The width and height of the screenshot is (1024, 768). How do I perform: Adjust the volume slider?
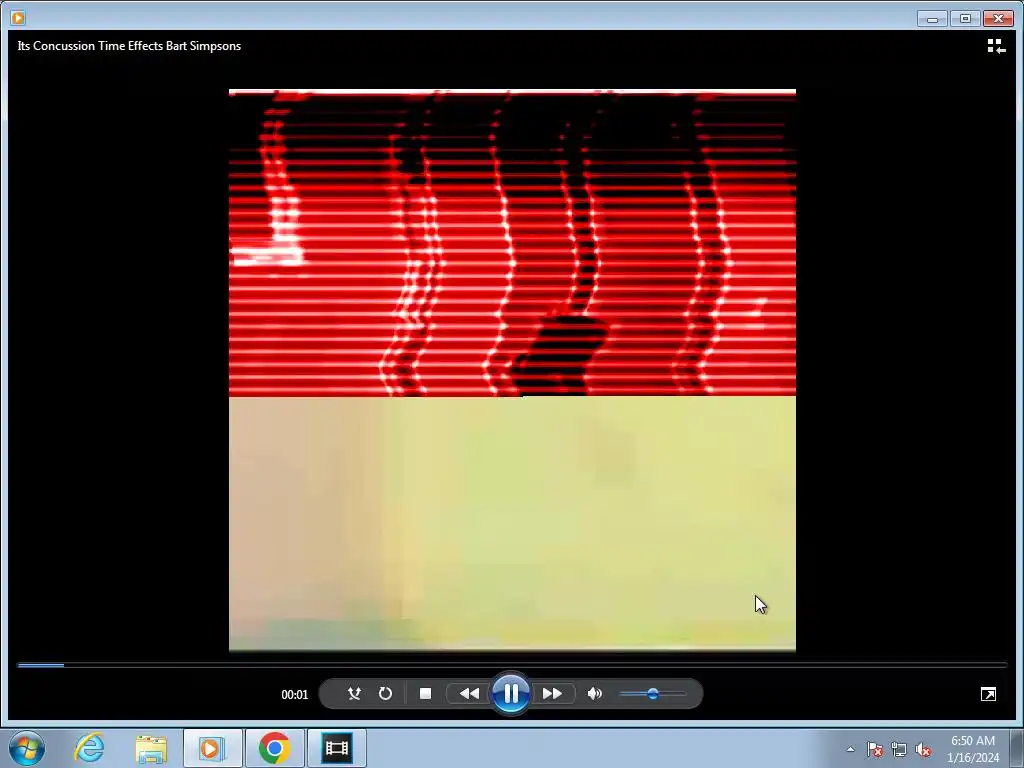[652, 694]
